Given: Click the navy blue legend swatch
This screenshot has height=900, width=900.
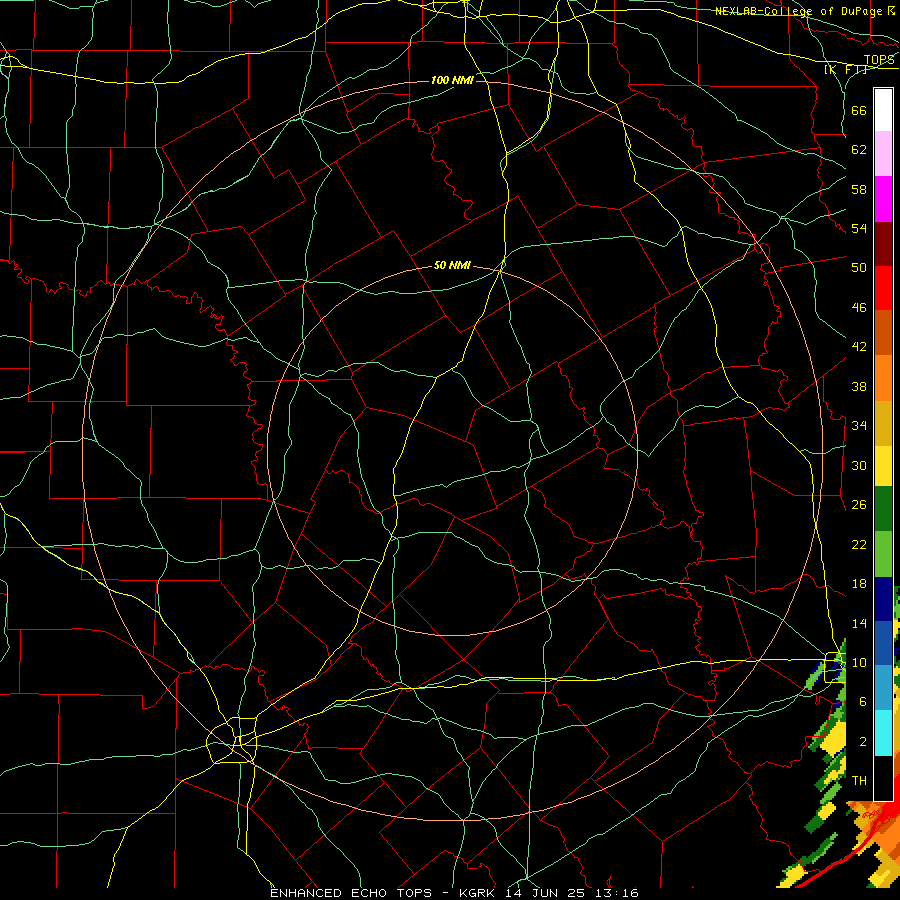Looking at the screenshot, I should click(x=883, y=599).
